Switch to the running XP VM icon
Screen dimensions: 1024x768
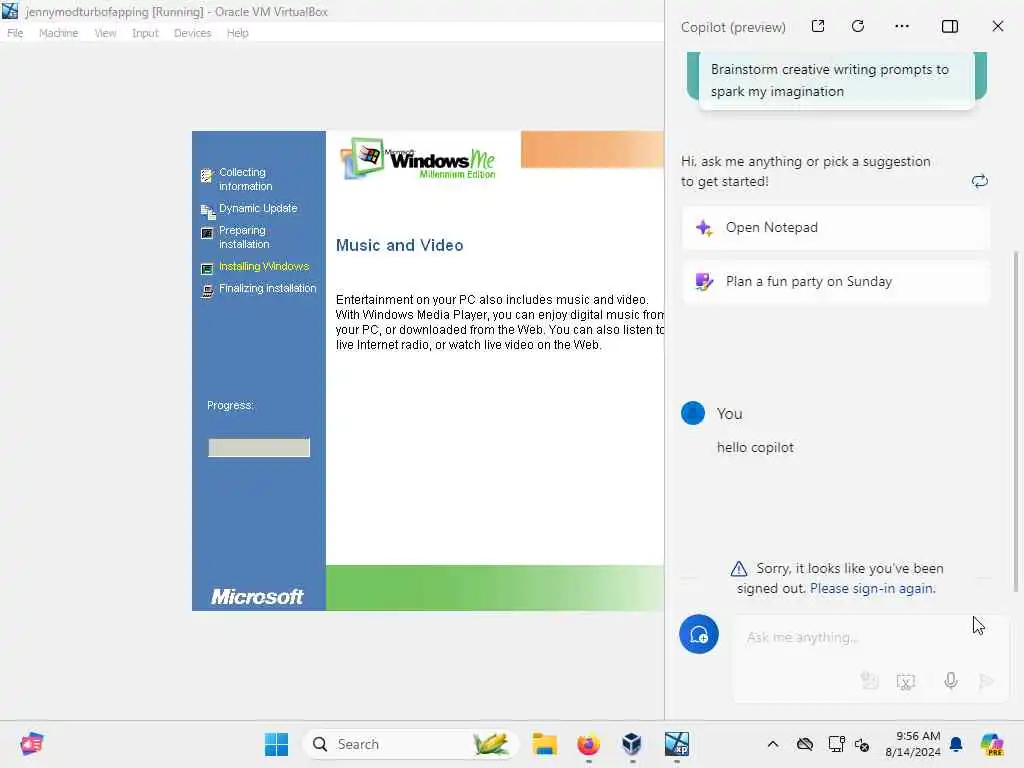[677, 744]
